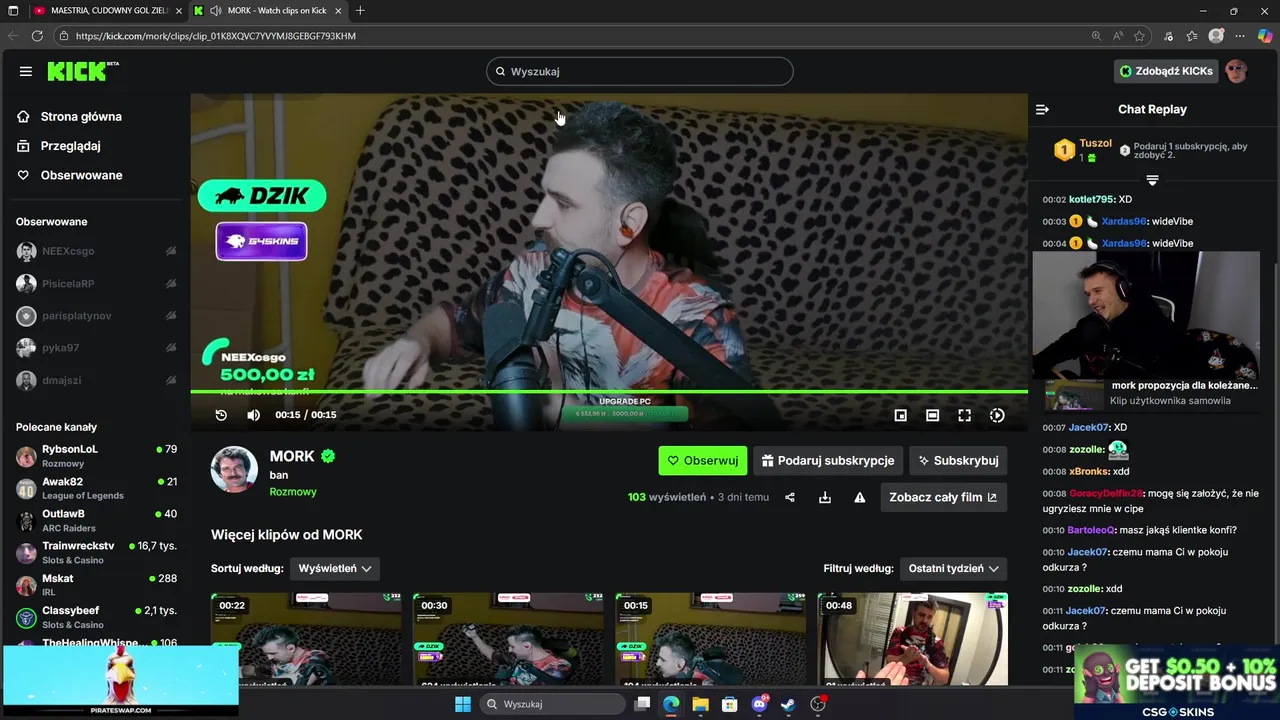Open Zobacz cały film link
The height and width of the screenshot is (720, 1280).
(943, 497)
